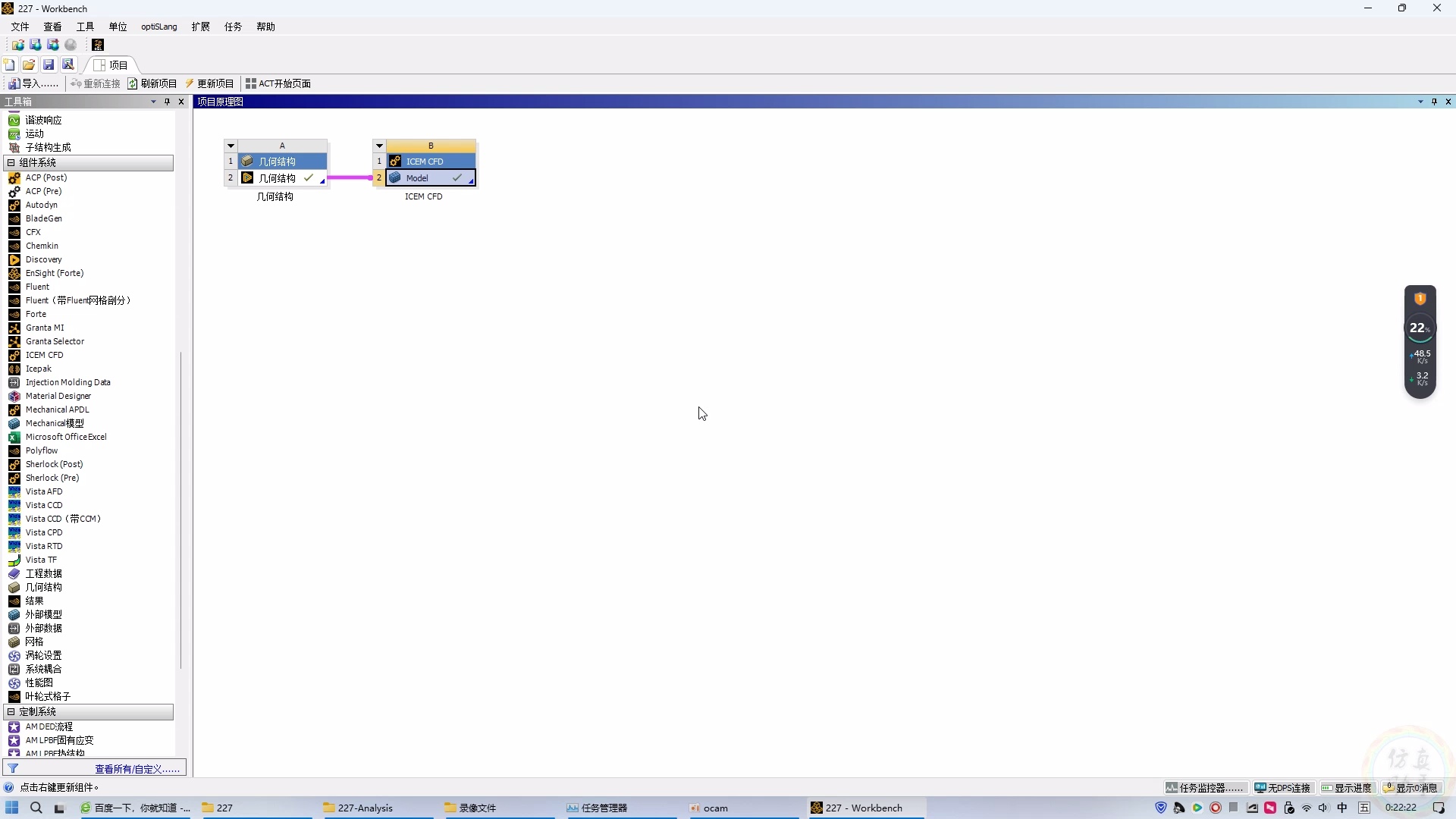This screenshot has height=819, width=1456.
Task: Click the save-as icon with pencil
Action: [x=68, y=64]
